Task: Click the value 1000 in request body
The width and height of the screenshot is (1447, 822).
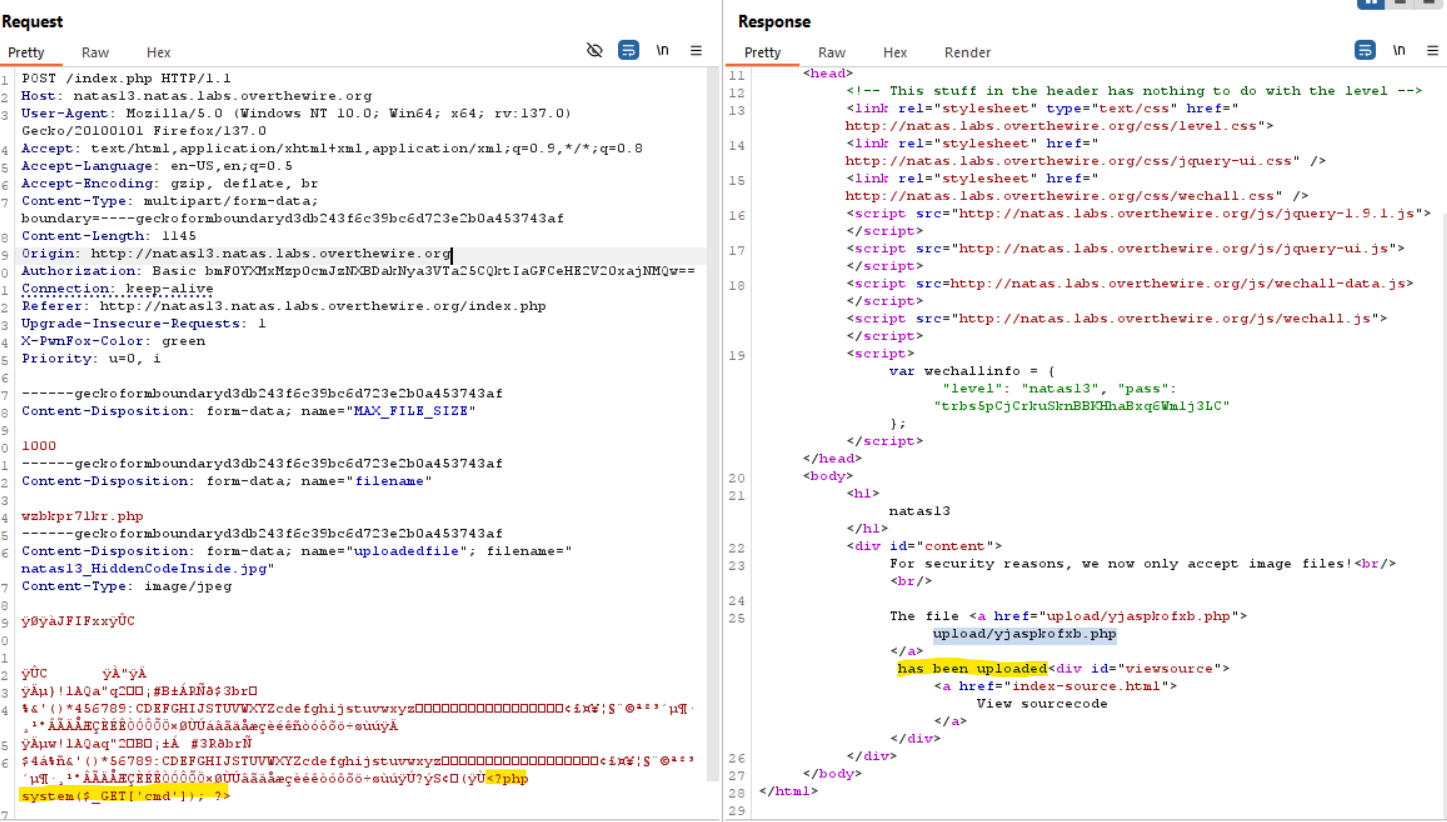Action: (39, 446)
